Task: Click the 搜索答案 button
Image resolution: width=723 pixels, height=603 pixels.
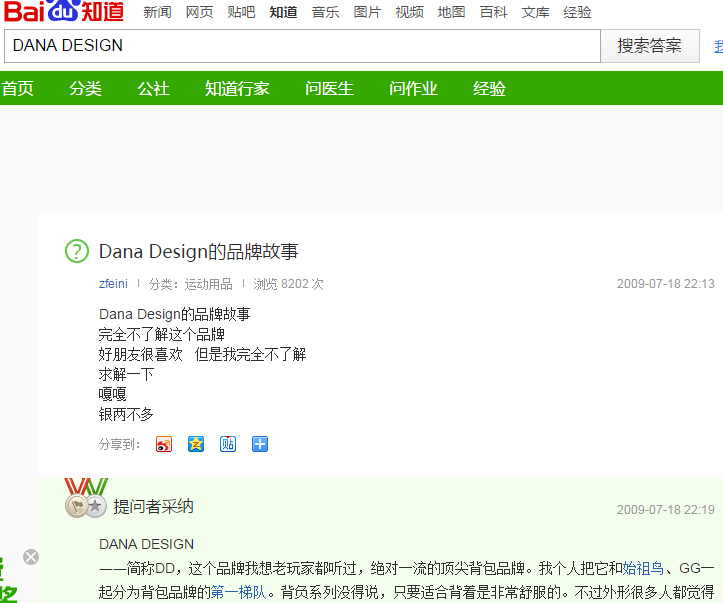Action: point(650,46)
